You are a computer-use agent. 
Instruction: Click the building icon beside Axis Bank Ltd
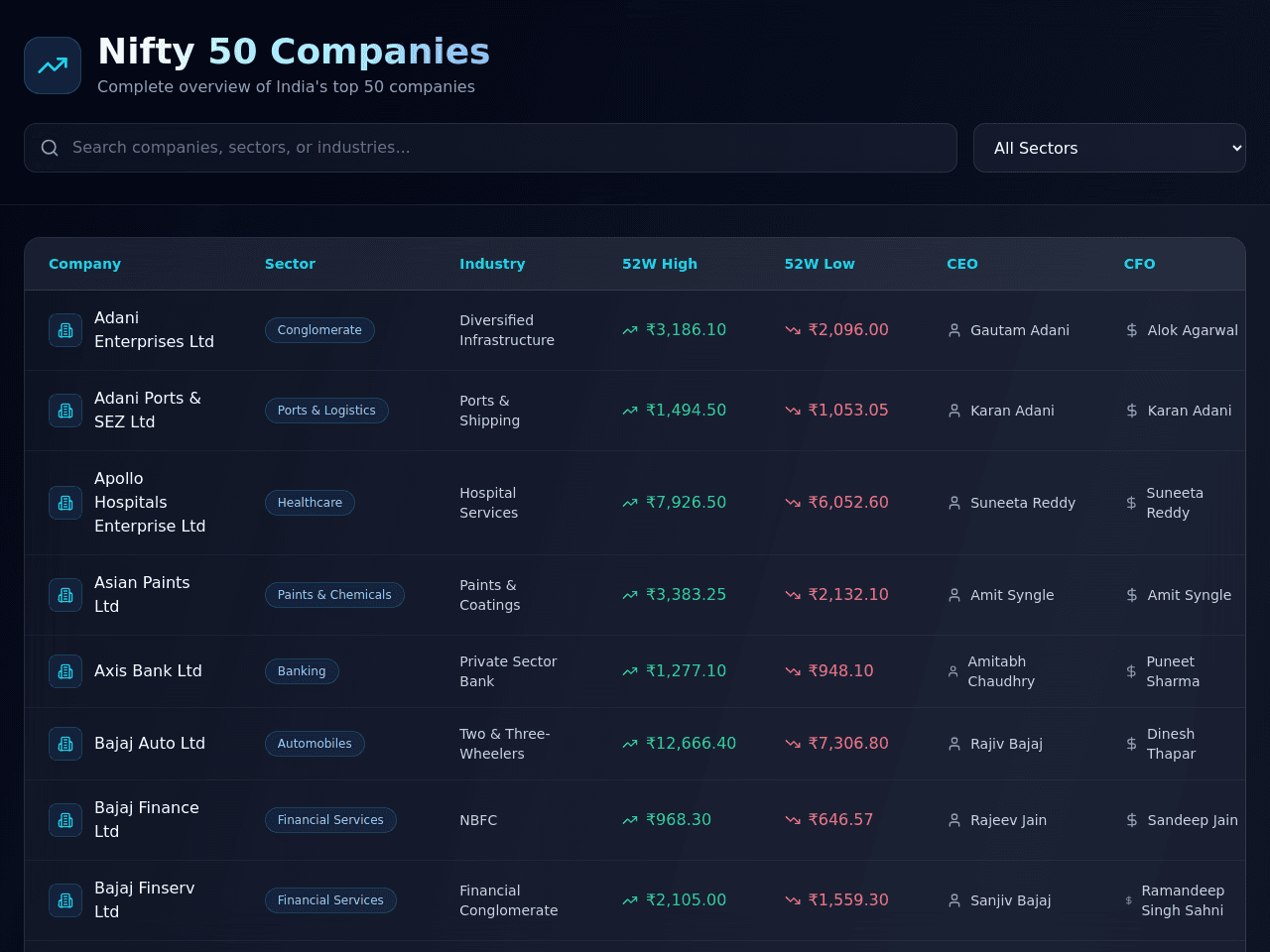pyautogui.click(x=65, y=671)
